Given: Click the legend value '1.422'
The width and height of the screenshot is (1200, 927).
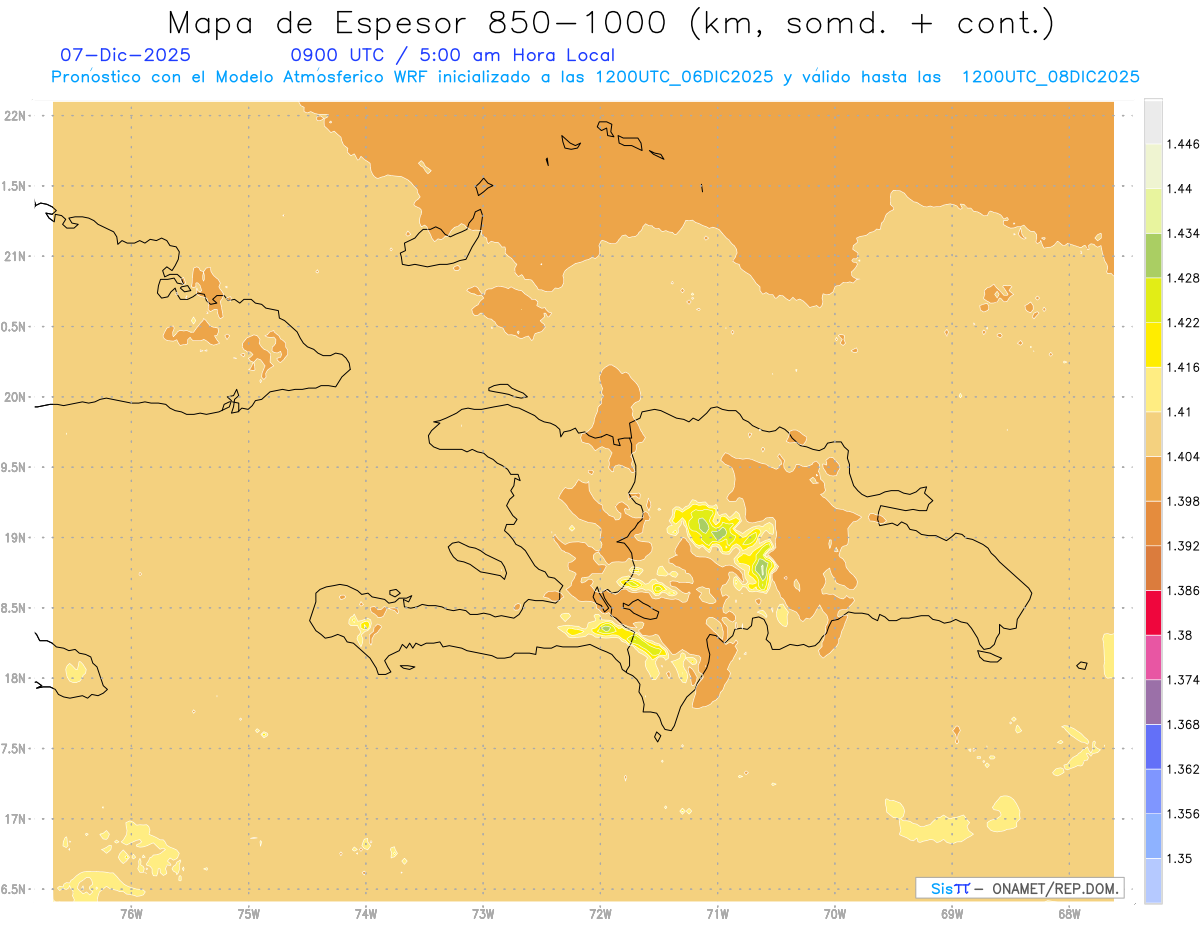Looking at the screenshot, I should tap(1183, 323).
